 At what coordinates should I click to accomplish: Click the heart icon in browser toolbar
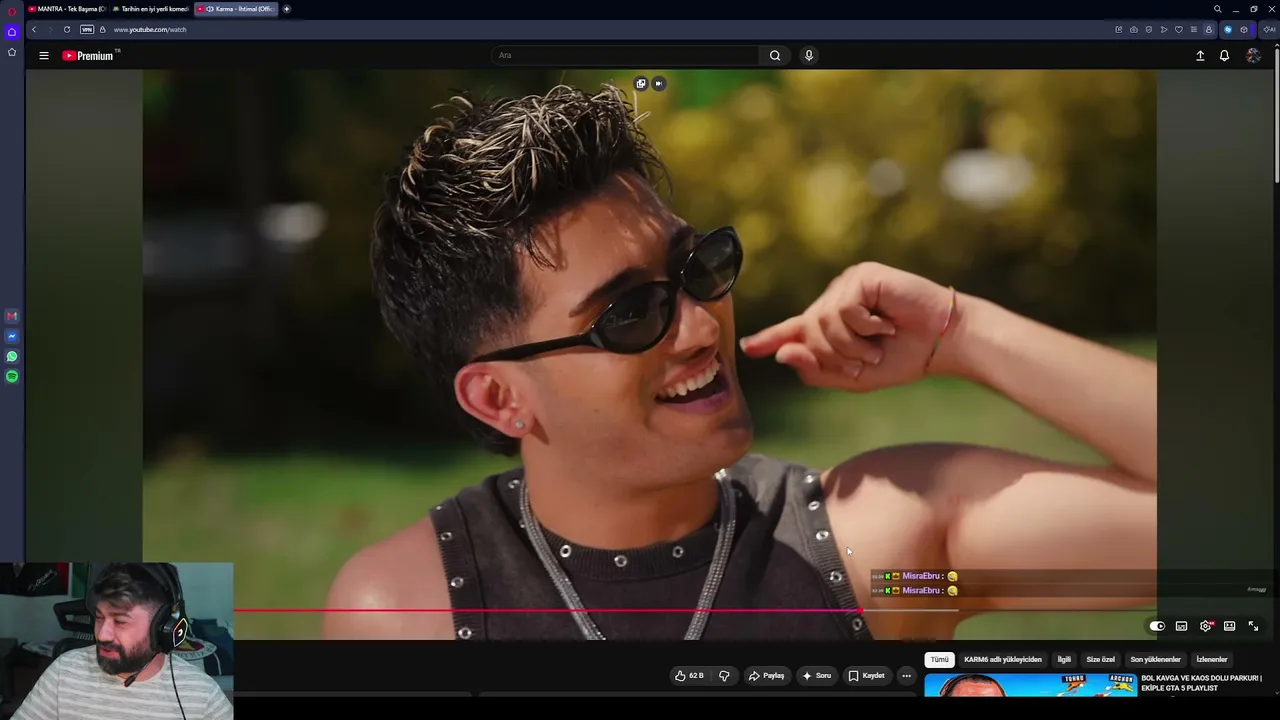click(x=1178, y=30)
